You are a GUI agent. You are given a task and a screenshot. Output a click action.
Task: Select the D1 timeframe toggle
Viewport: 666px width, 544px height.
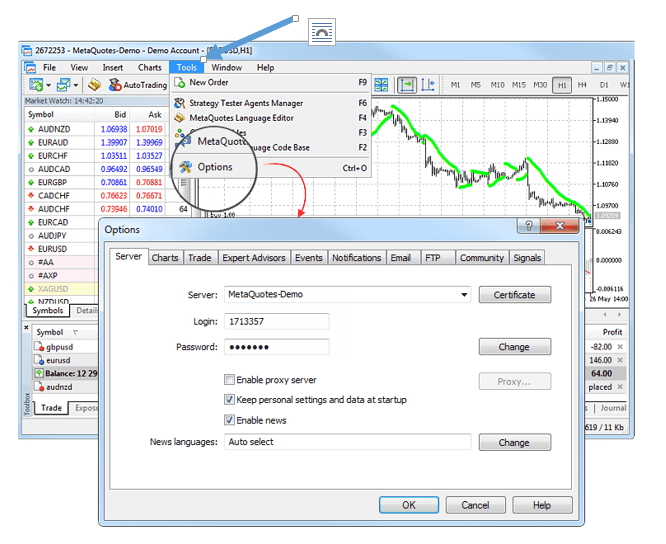point(604,85)
